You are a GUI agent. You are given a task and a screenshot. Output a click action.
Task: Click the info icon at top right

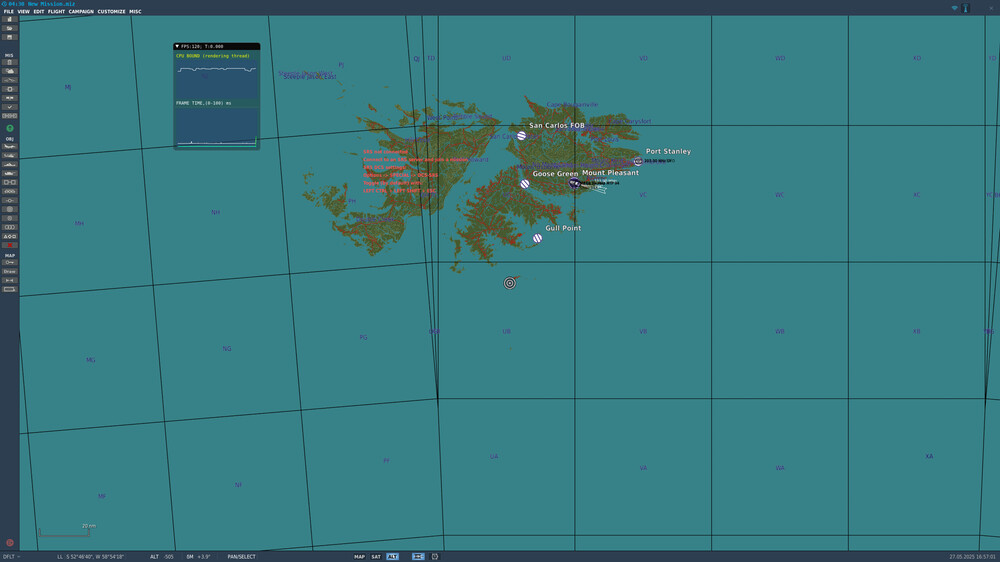966,8
